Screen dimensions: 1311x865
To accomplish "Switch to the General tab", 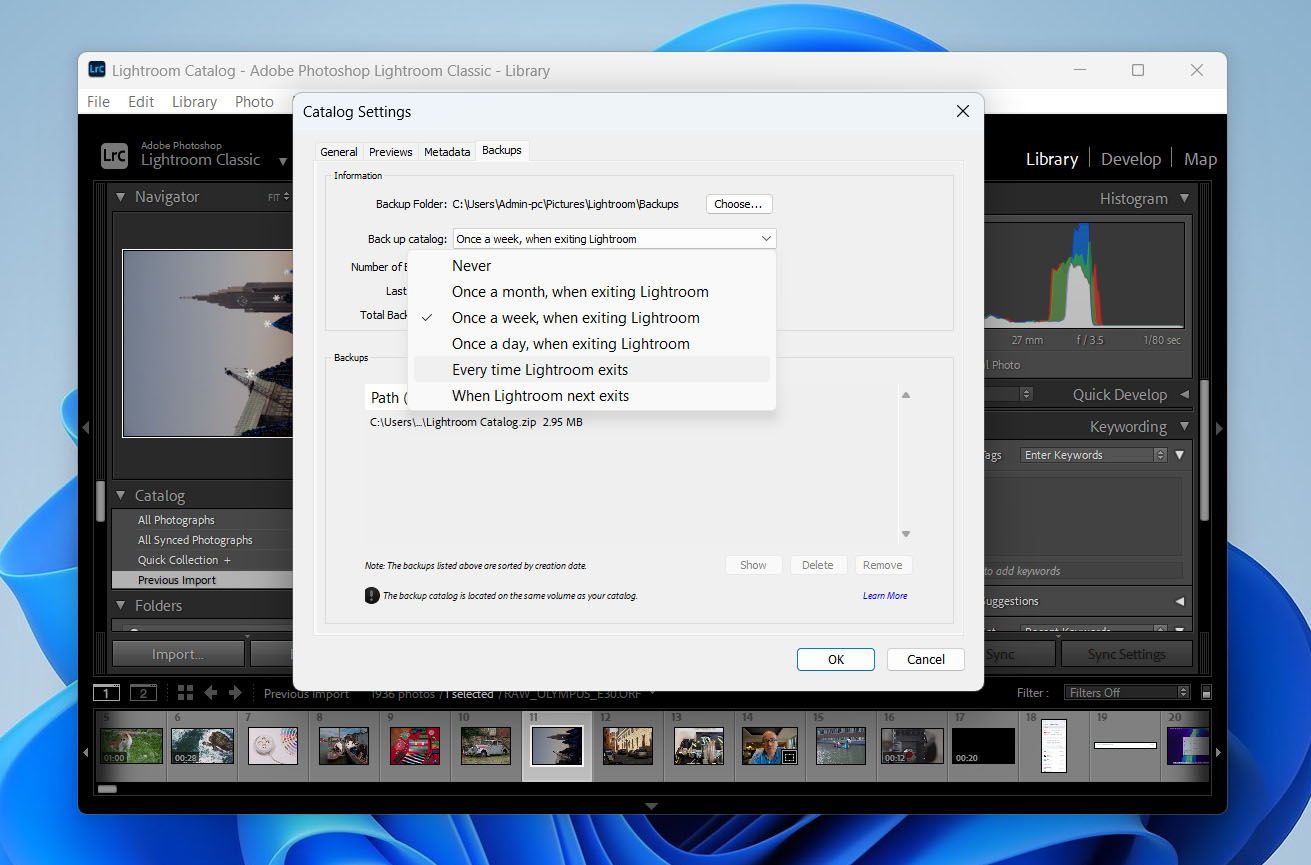I will [339, 152].
